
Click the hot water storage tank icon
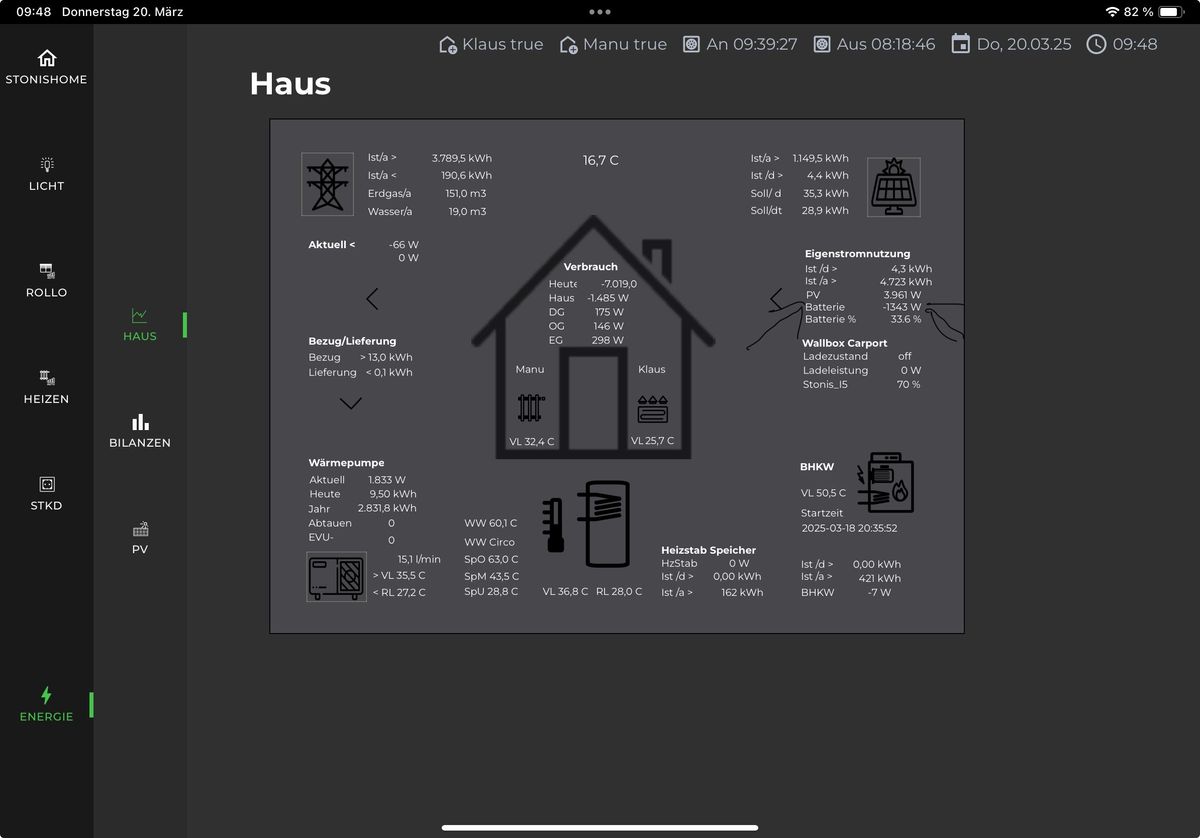click(606, 523)
